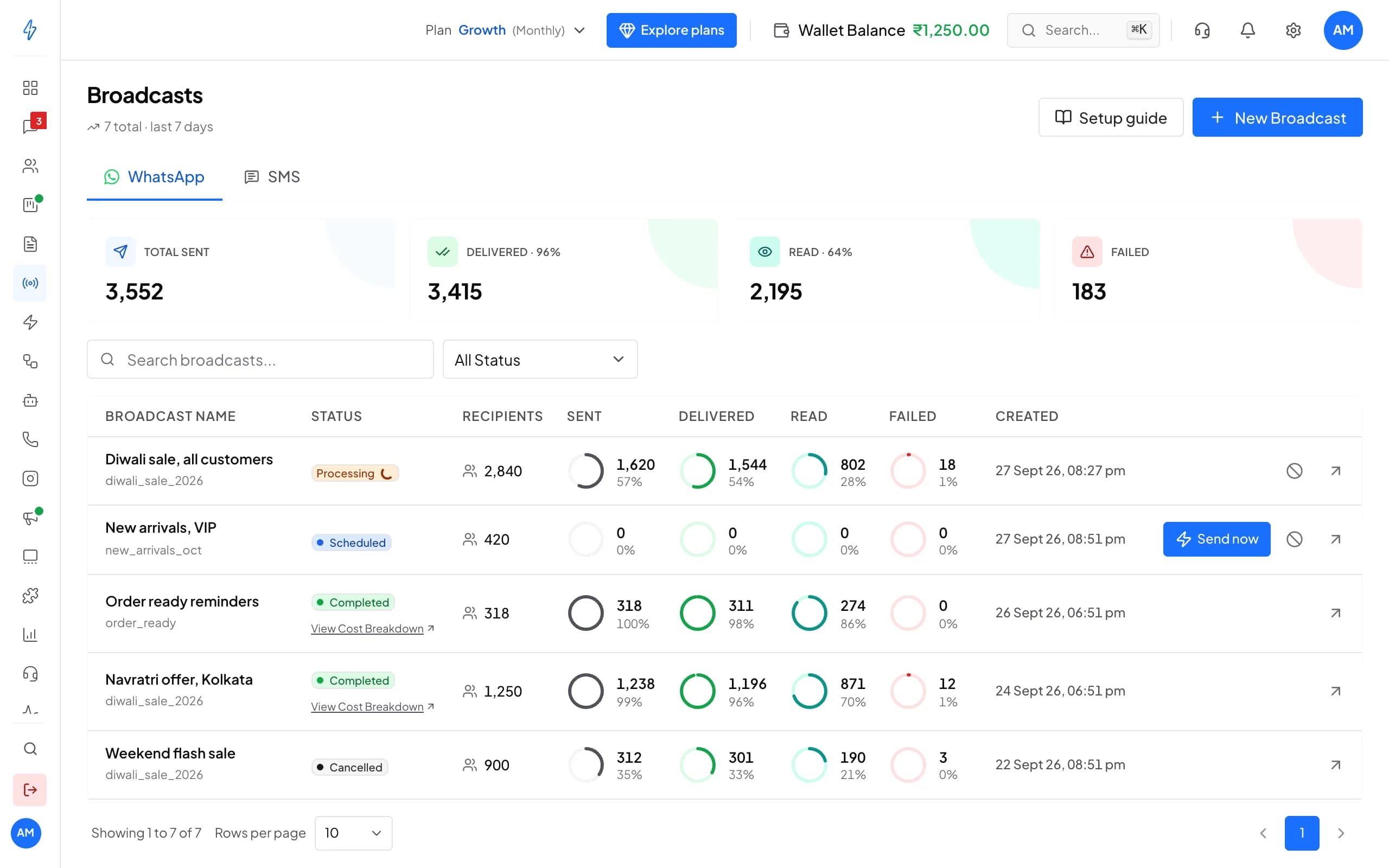Open the lightning automation icon in sidebar
Screen dimensions: 1389x868
(30, 322)
